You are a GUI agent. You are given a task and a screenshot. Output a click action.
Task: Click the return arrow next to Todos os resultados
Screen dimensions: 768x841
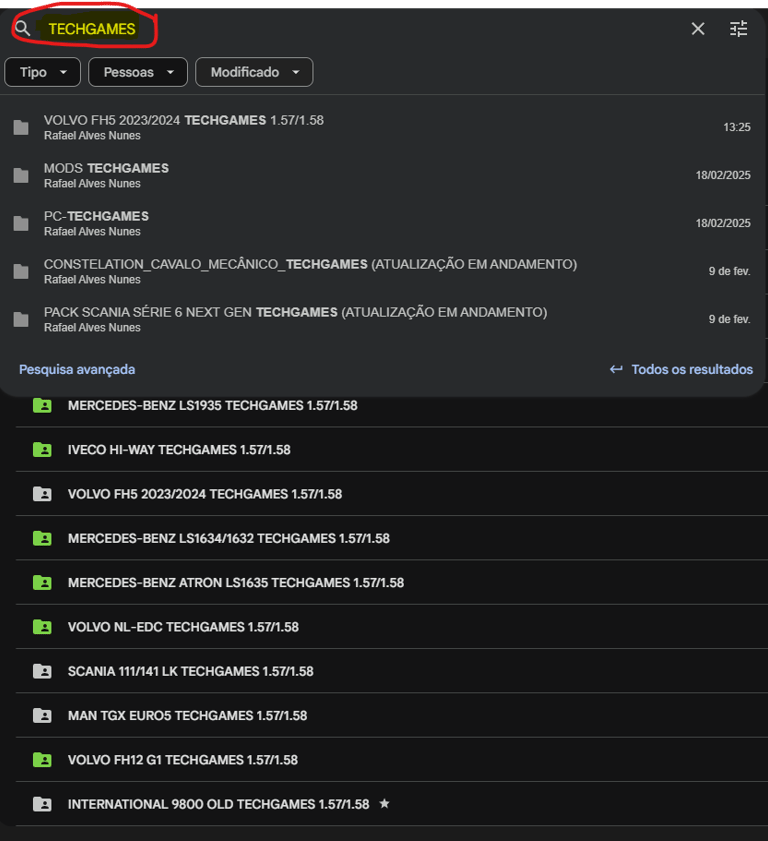click(x=616, y=369)
